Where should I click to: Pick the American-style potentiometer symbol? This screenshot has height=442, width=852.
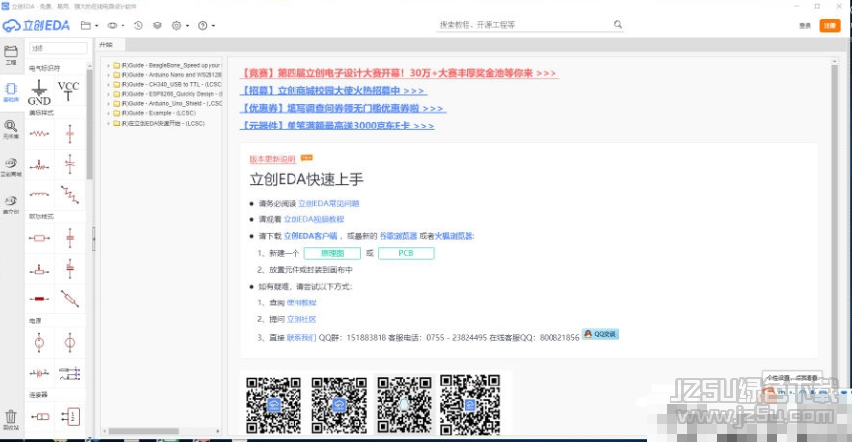point(39,165)
